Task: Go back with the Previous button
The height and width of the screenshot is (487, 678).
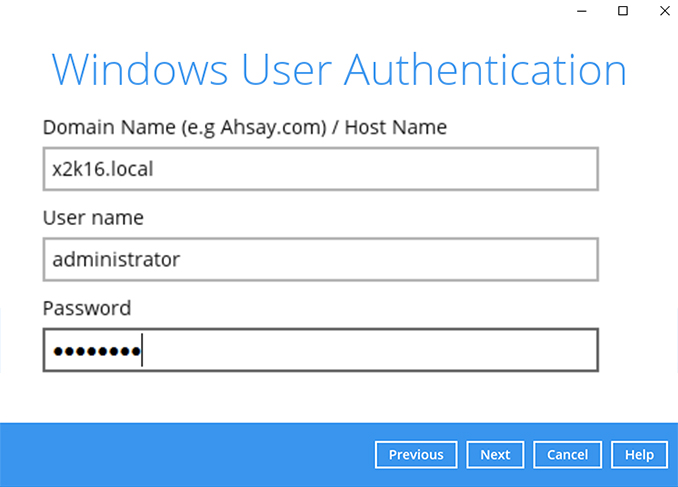Action: 416,455
